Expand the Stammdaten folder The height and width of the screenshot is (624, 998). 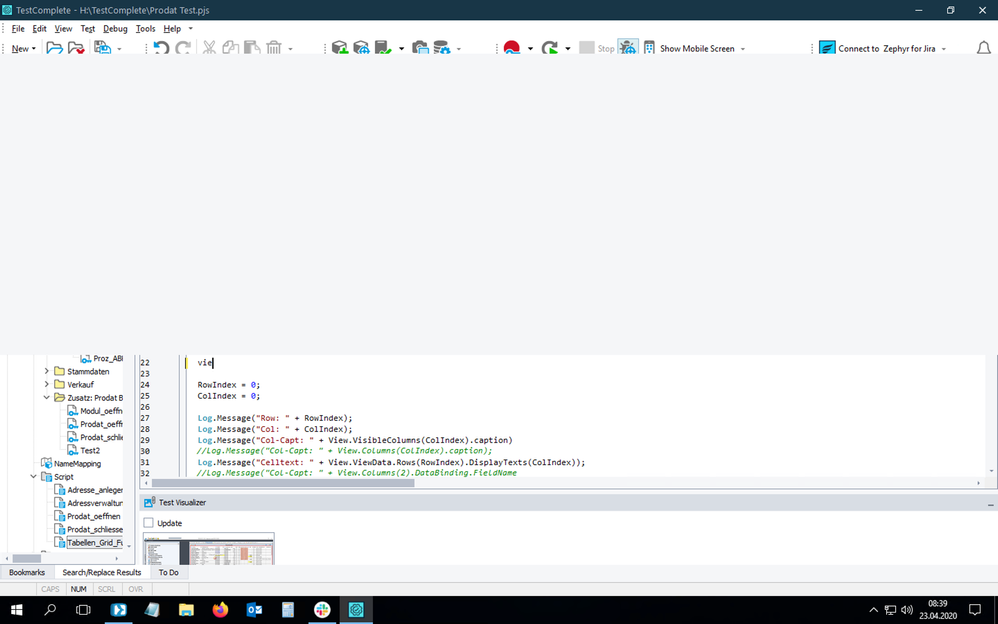[x=46, y=371]
